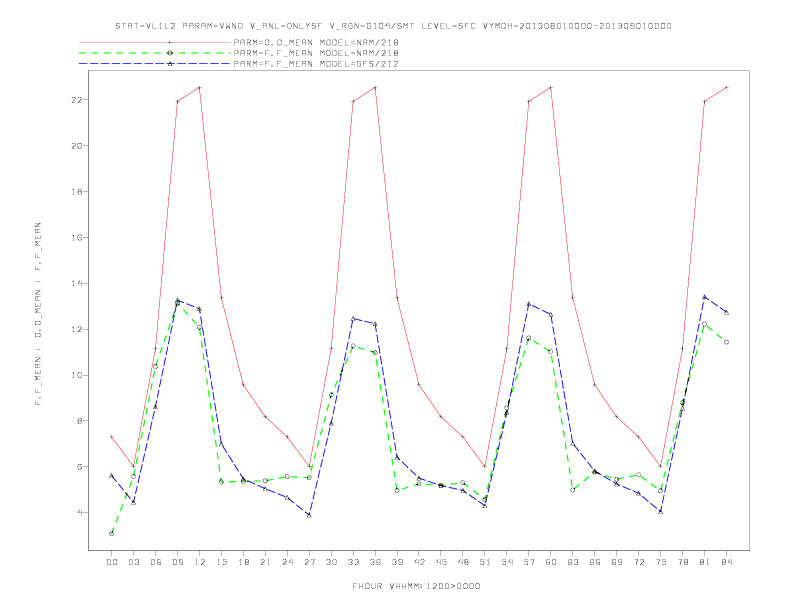Click x-axis forecast hour label 30
The height and width of the screenshot is (612, 792).
(331, 562)
